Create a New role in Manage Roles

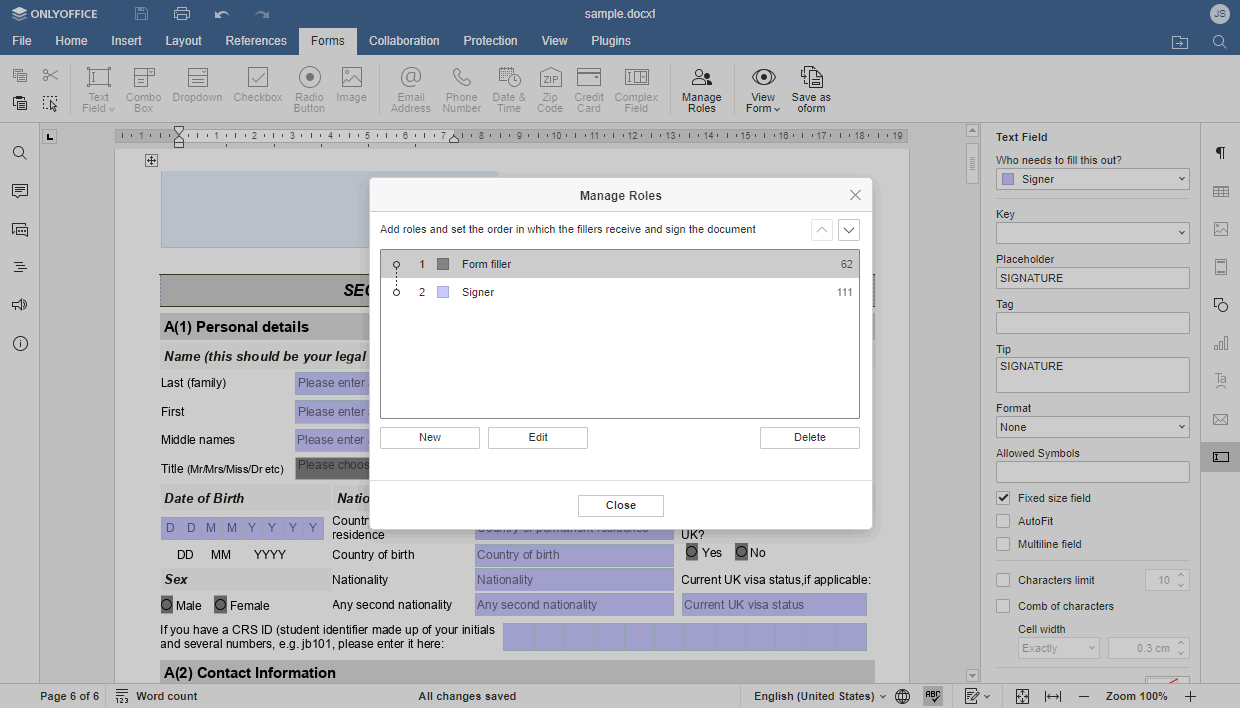click(x=430, y=437)
